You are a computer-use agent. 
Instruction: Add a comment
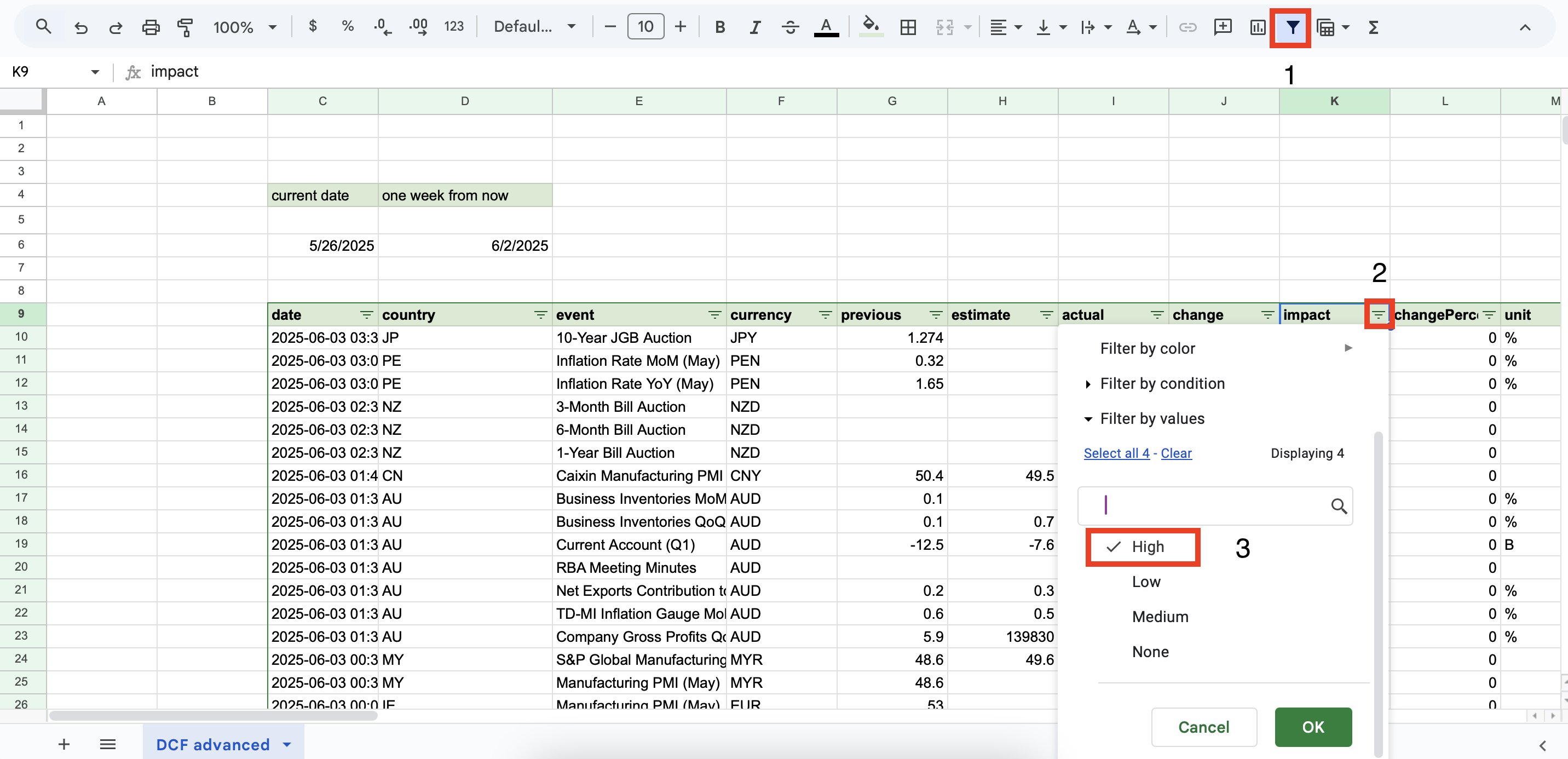pos(1222,27)
